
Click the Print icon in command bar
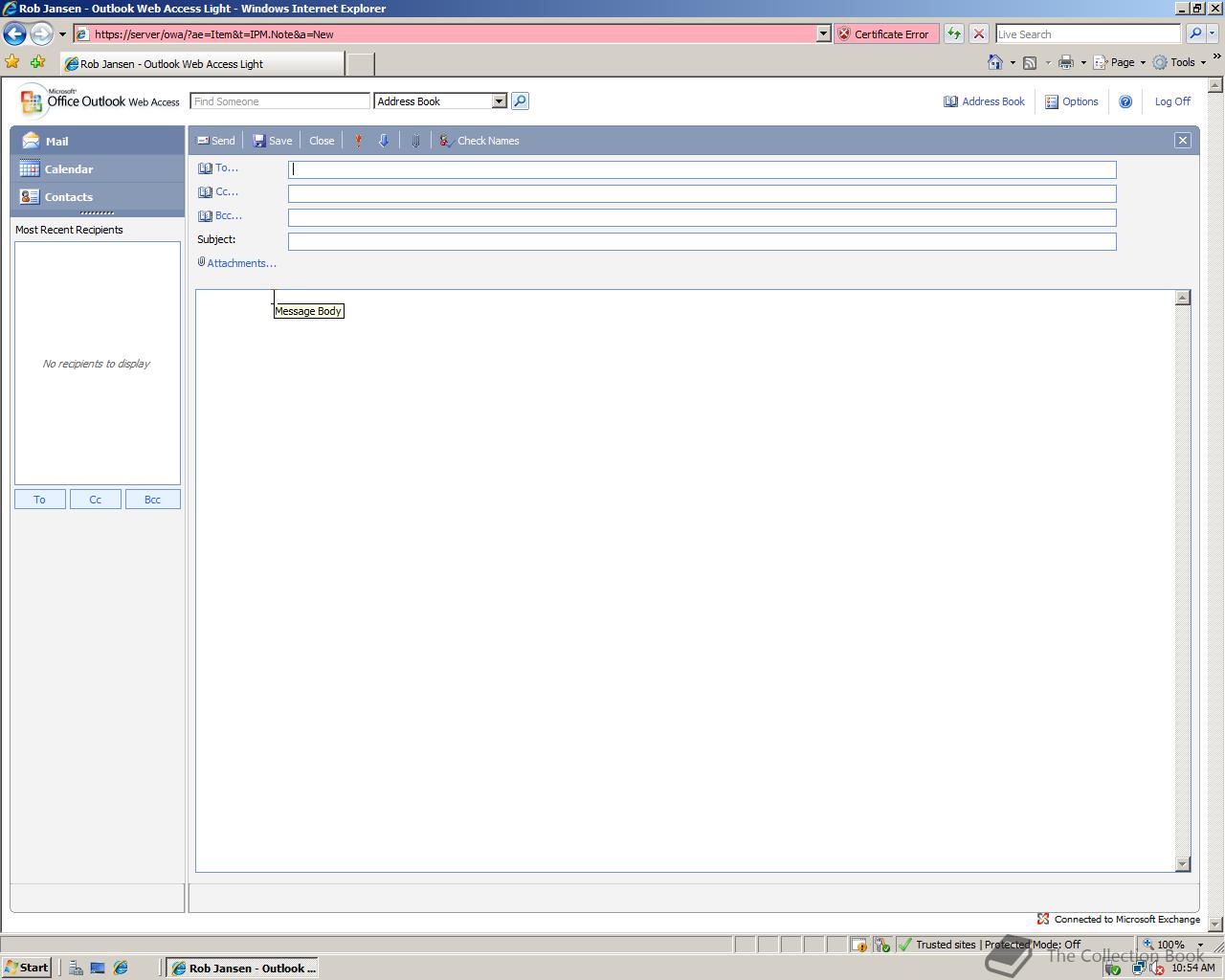tap(1065, 62)
